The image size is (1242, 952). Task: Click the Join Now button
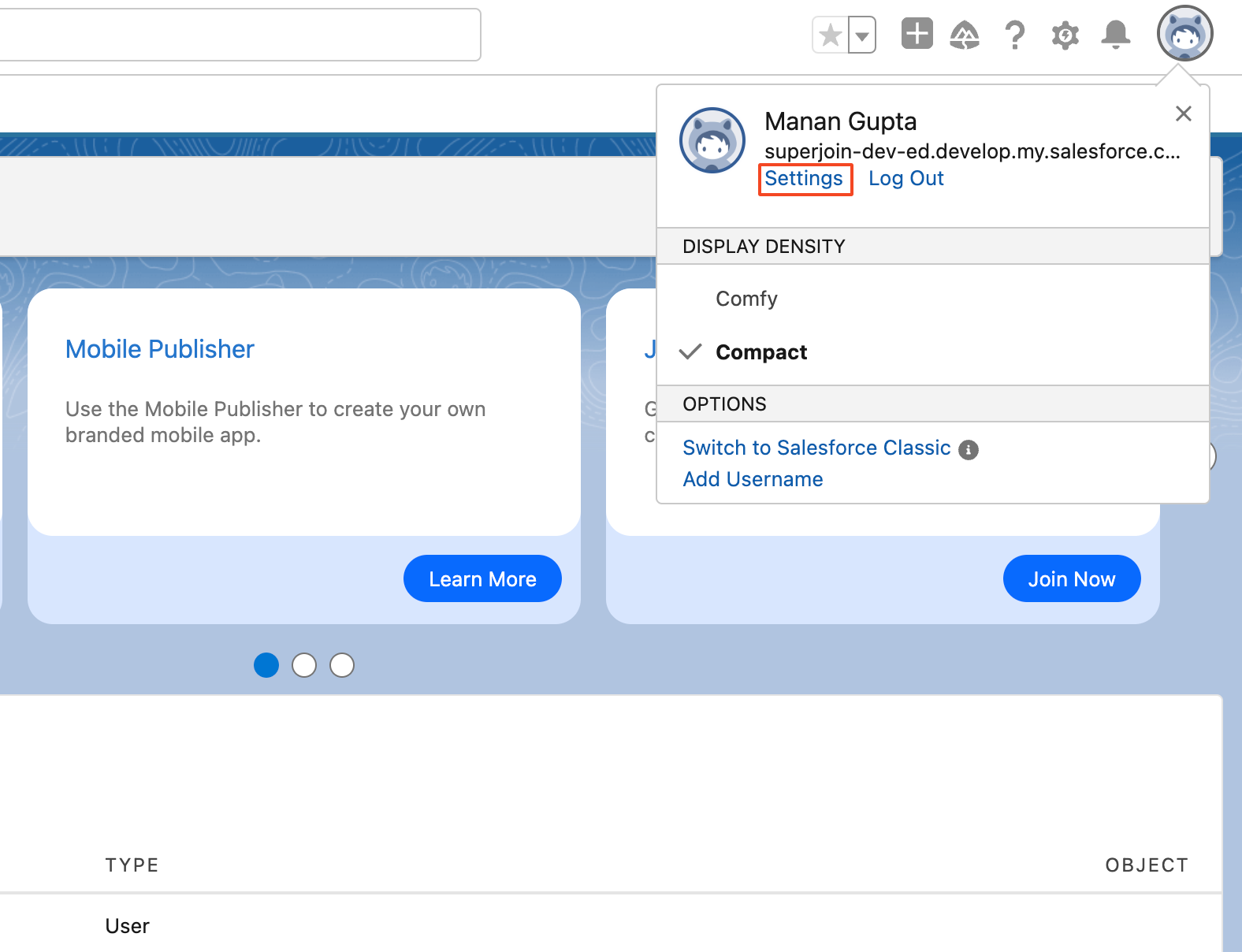tap(1072, 578)
